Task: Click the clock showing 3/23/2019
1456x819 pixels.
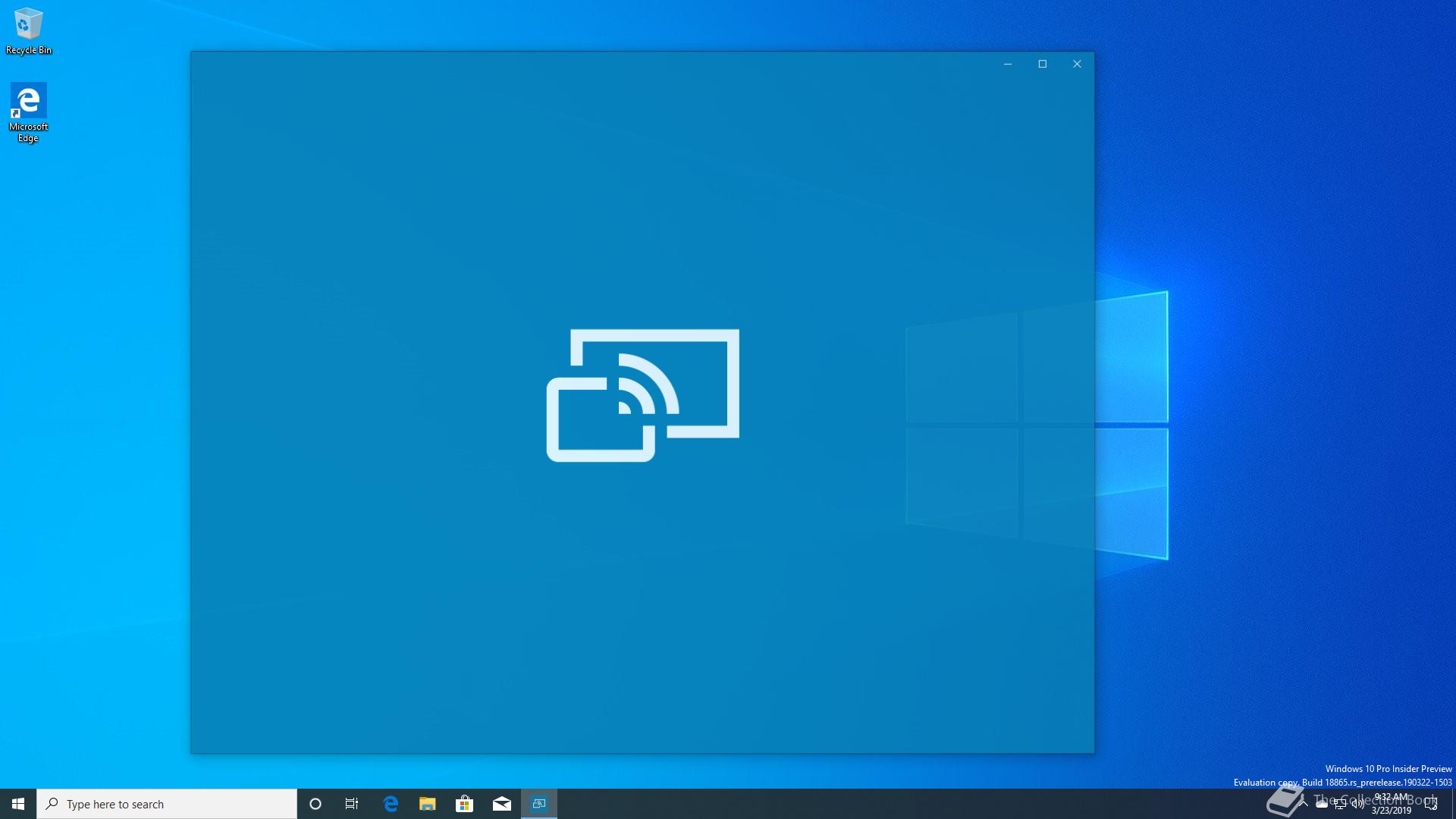Action: click(1391, 804)
